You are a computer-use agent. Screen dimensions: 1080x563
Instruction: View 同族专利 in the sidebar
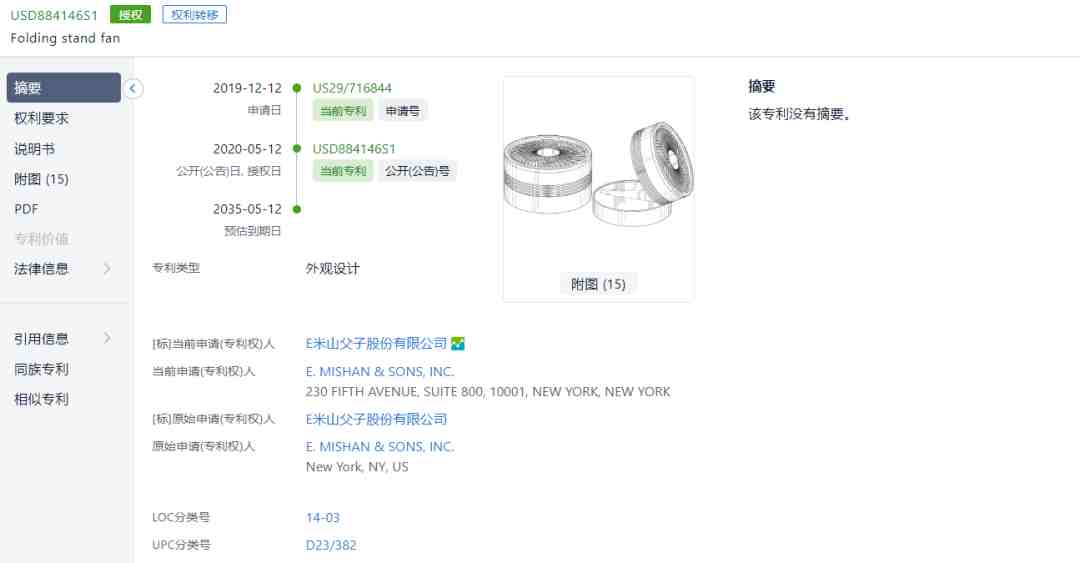click(x=41, y=369)
